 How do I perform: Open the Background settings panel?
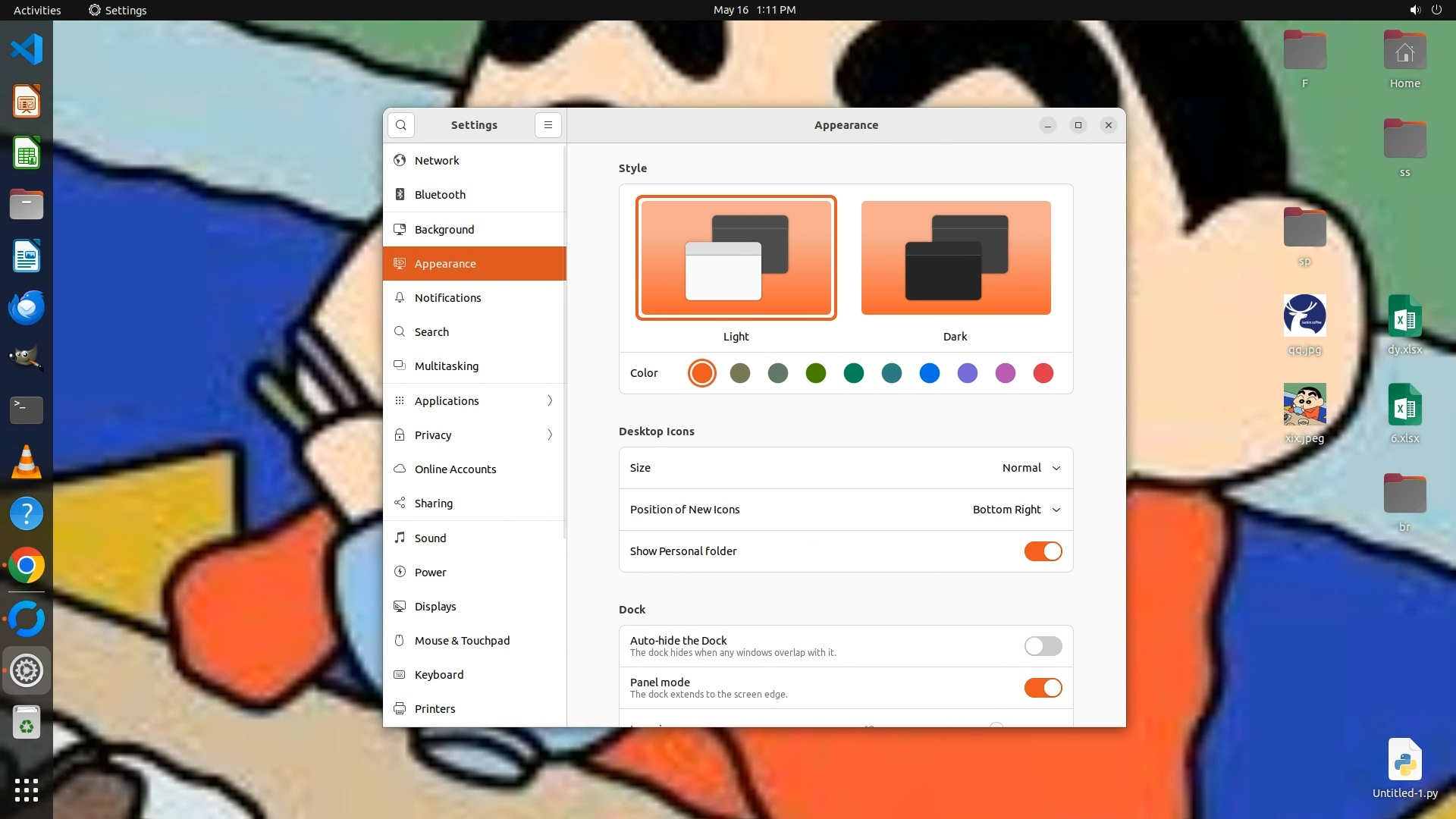444,229
